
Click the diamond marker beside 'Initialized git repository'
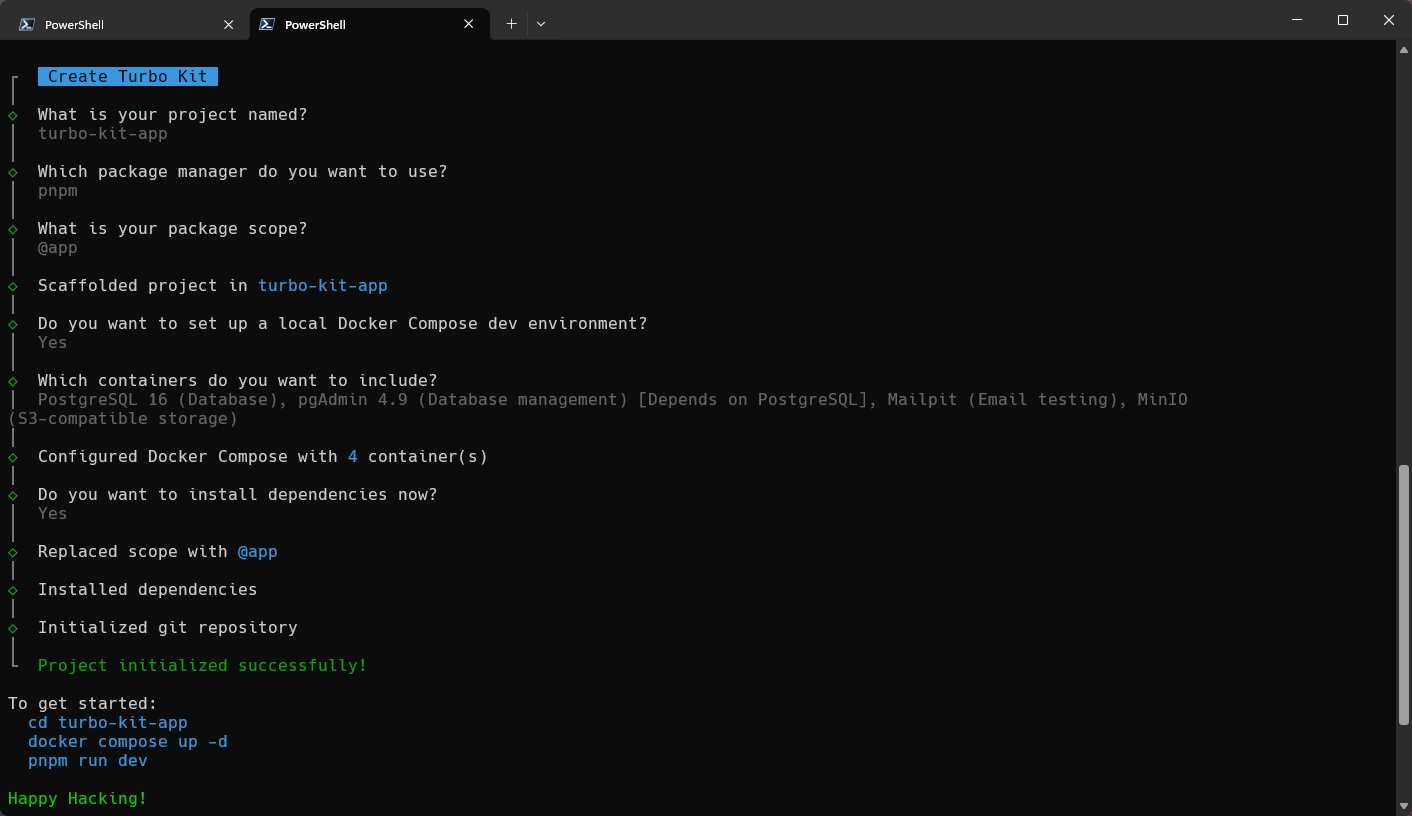point(13,628)
